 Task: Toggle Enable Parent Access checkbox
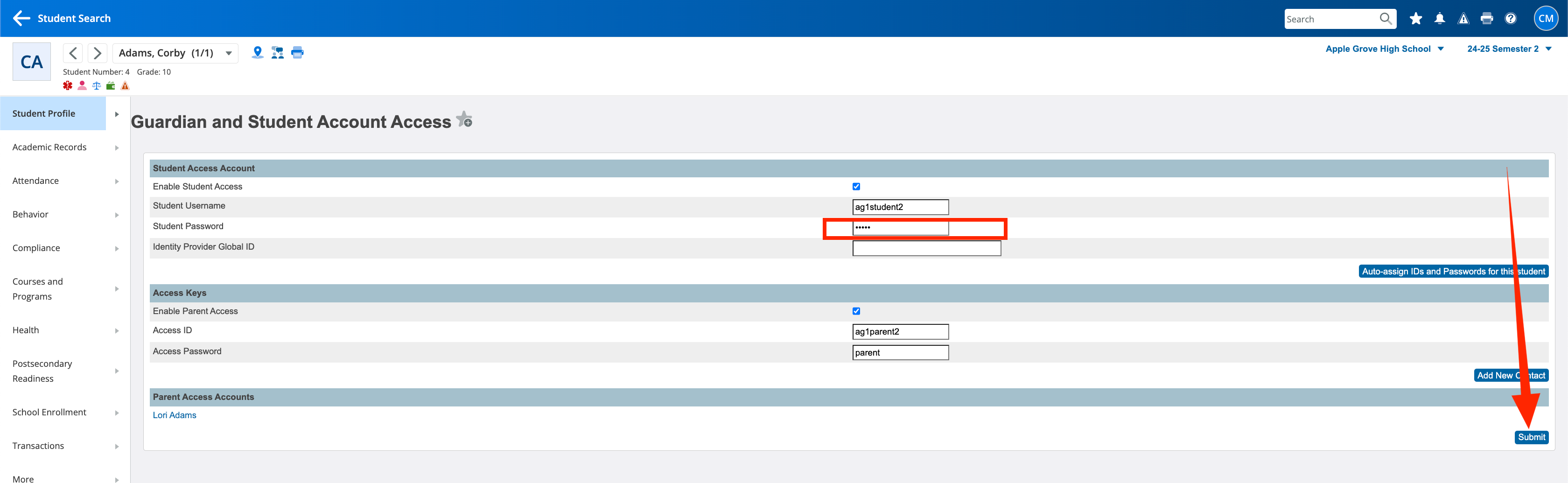(x=856, y=311)
